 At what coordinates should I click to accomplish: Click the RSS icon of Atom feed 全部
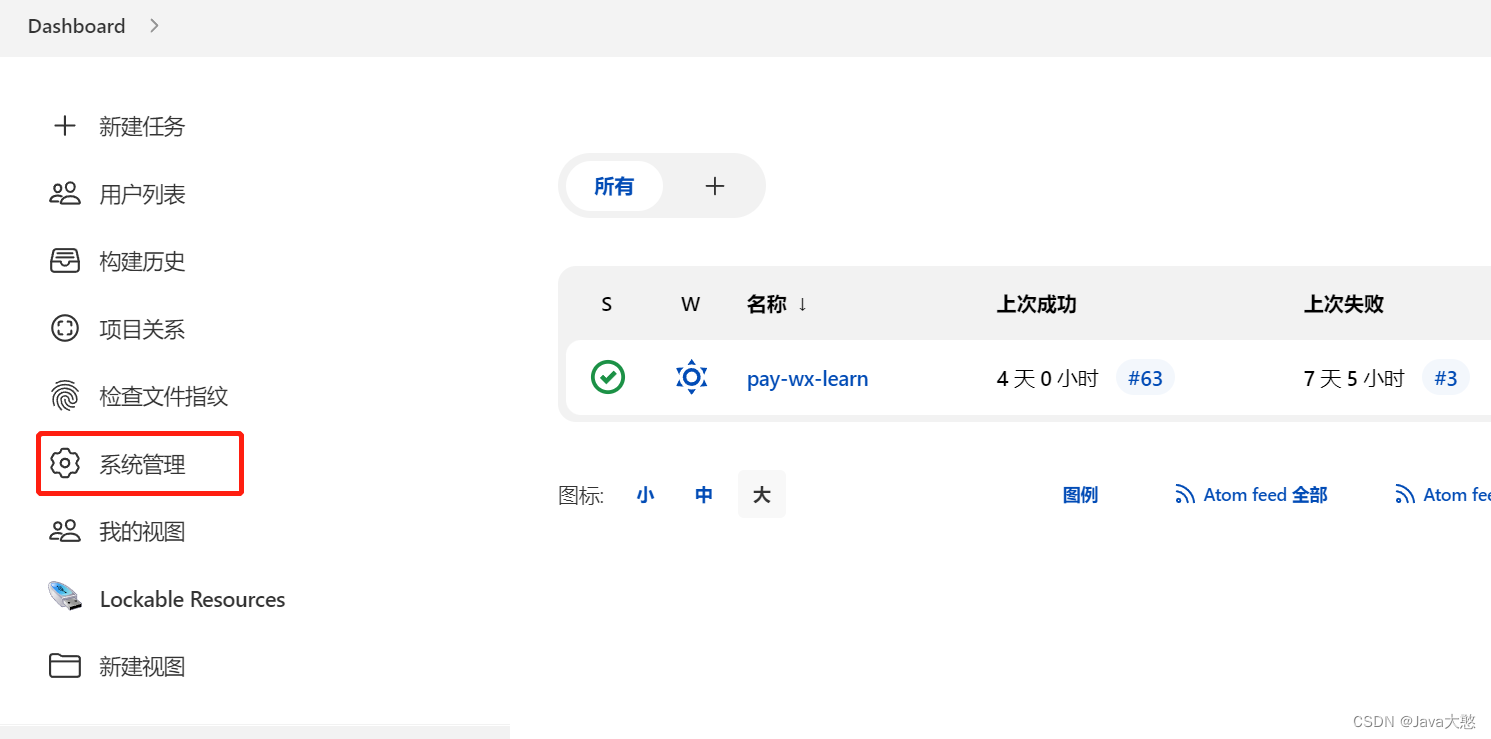(x=1185, y=494)
